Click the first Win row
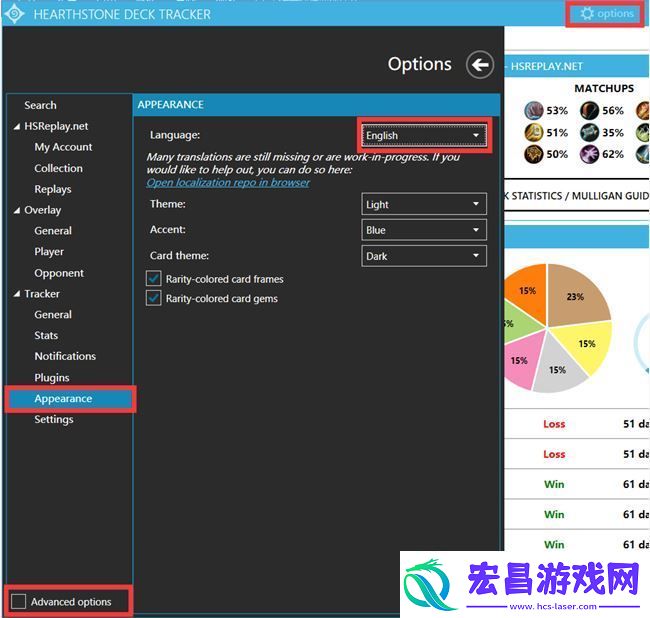650x618 pixels. (x=577, y=484)
